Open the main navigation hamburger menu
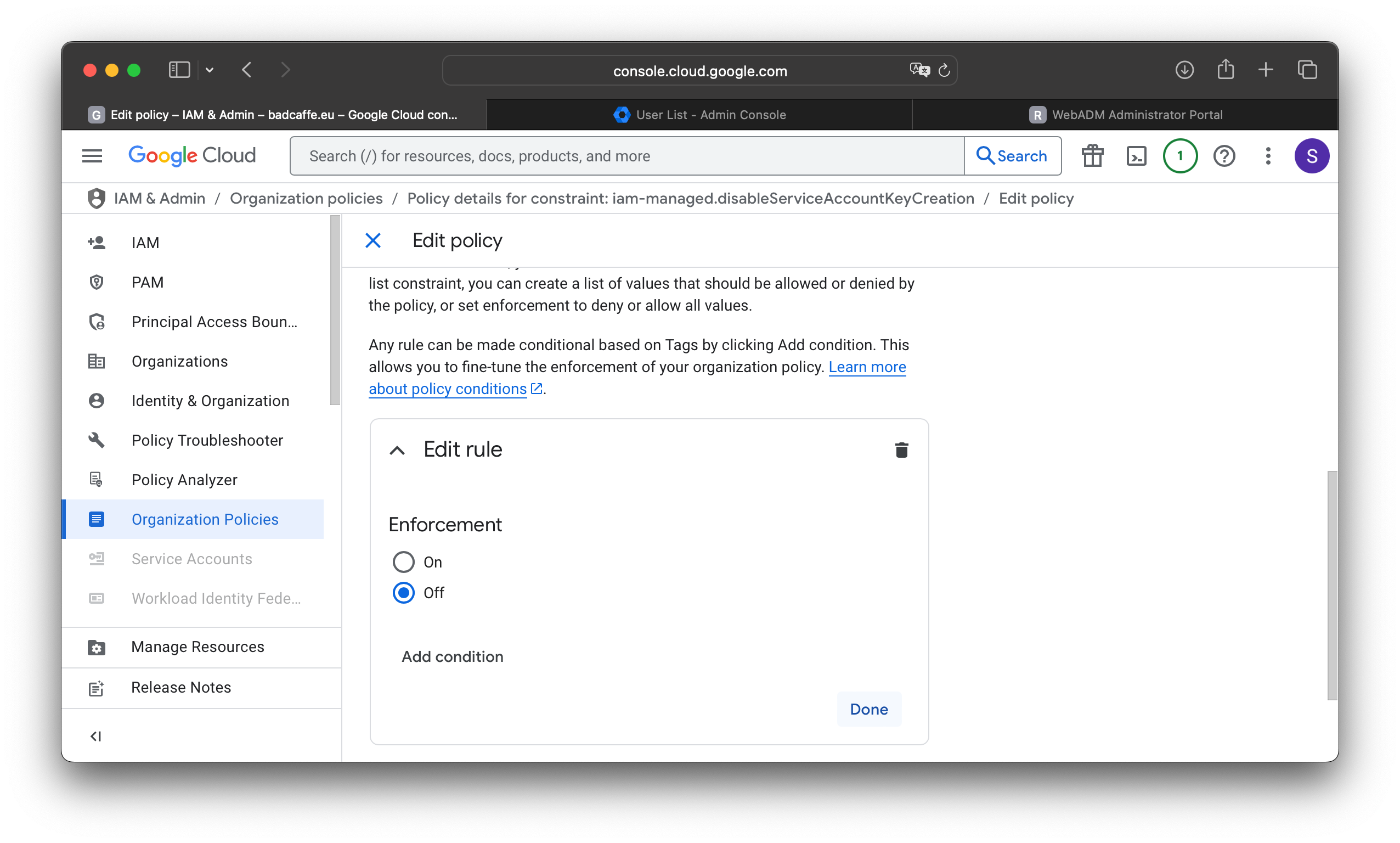This screenshot has width=1400, height=843. 92,156
